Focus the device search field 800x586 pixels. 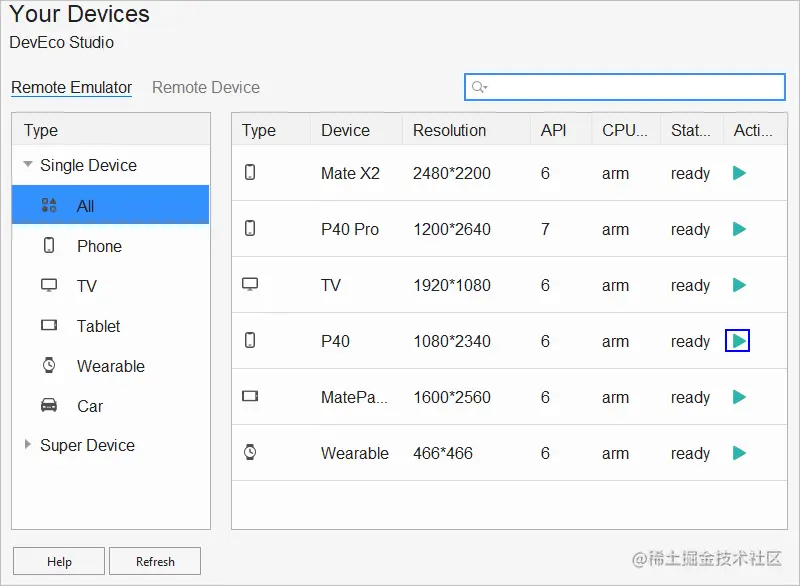625,87
